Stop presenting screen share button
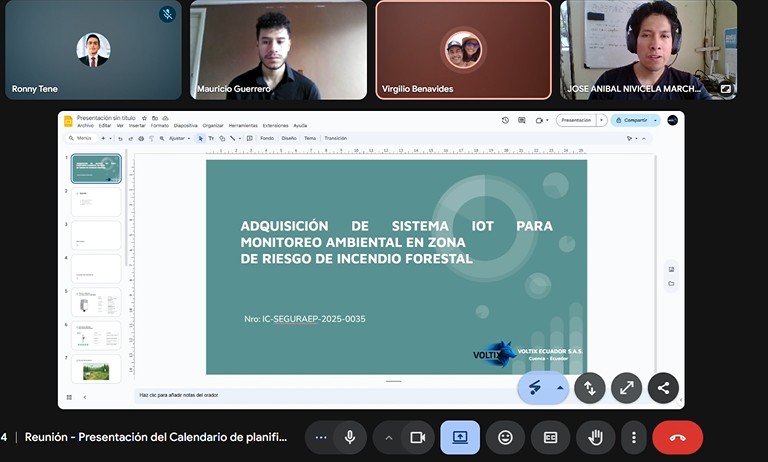This screenshot has height=462, width=768. 460,438
